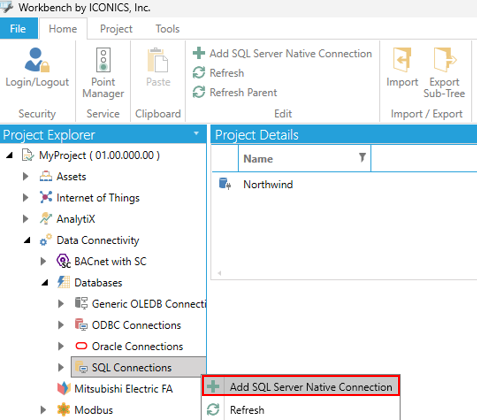Expand the BACnet with SC node
Image resolution: width=477 pixels, height=420 pixels.
coord(43,261)
